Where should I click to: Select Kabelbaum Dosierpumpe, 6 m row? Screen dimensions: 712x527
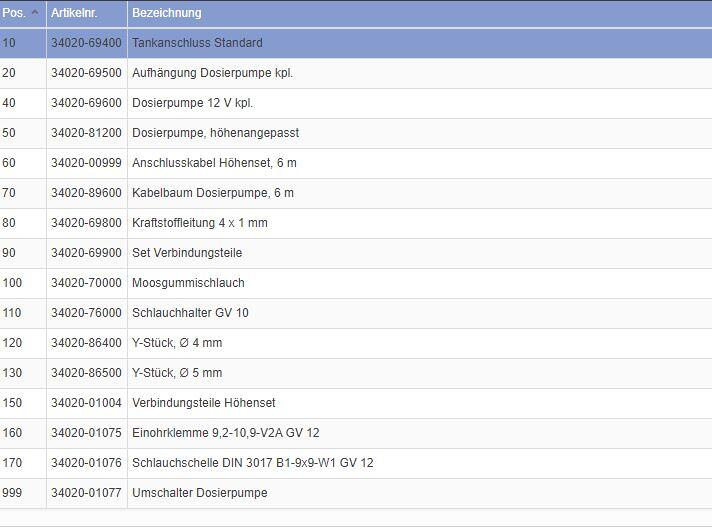[212, 193]
